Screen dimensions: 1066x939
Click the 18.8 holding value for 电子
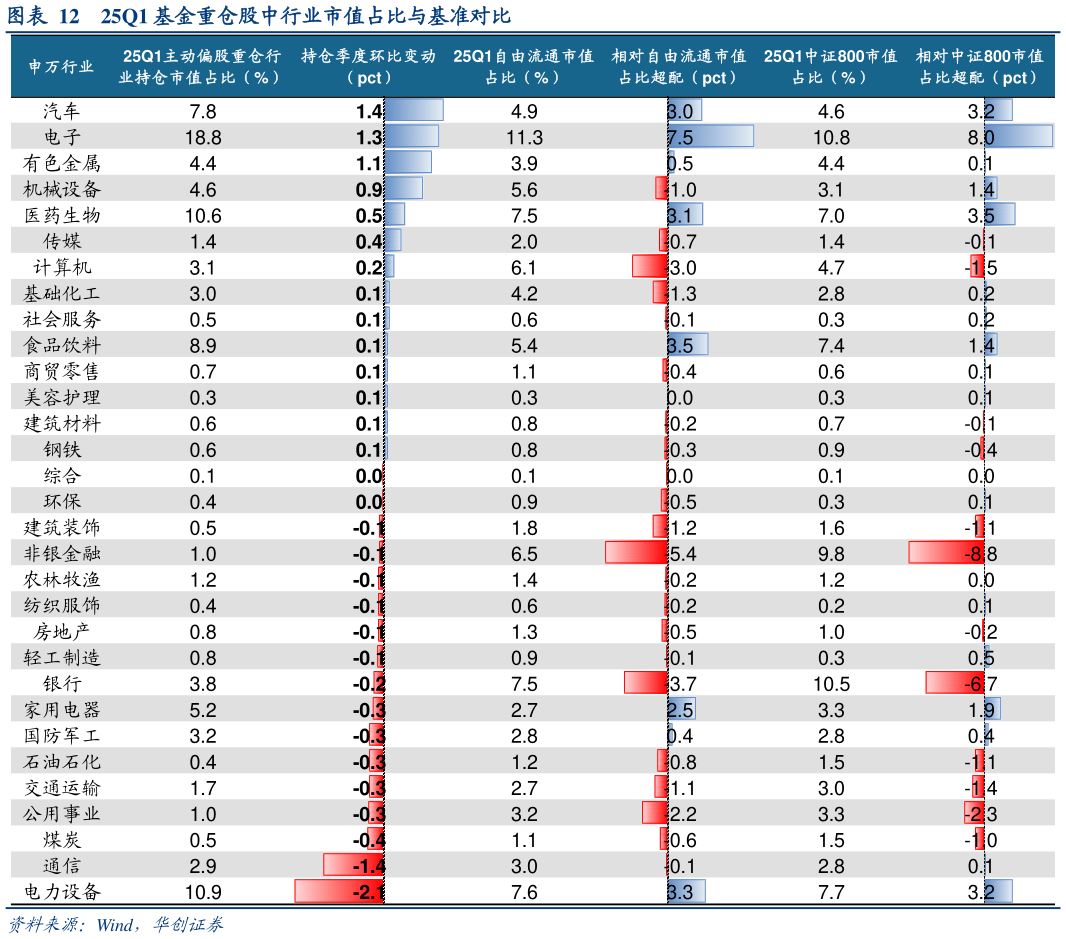tap(203, 137)
